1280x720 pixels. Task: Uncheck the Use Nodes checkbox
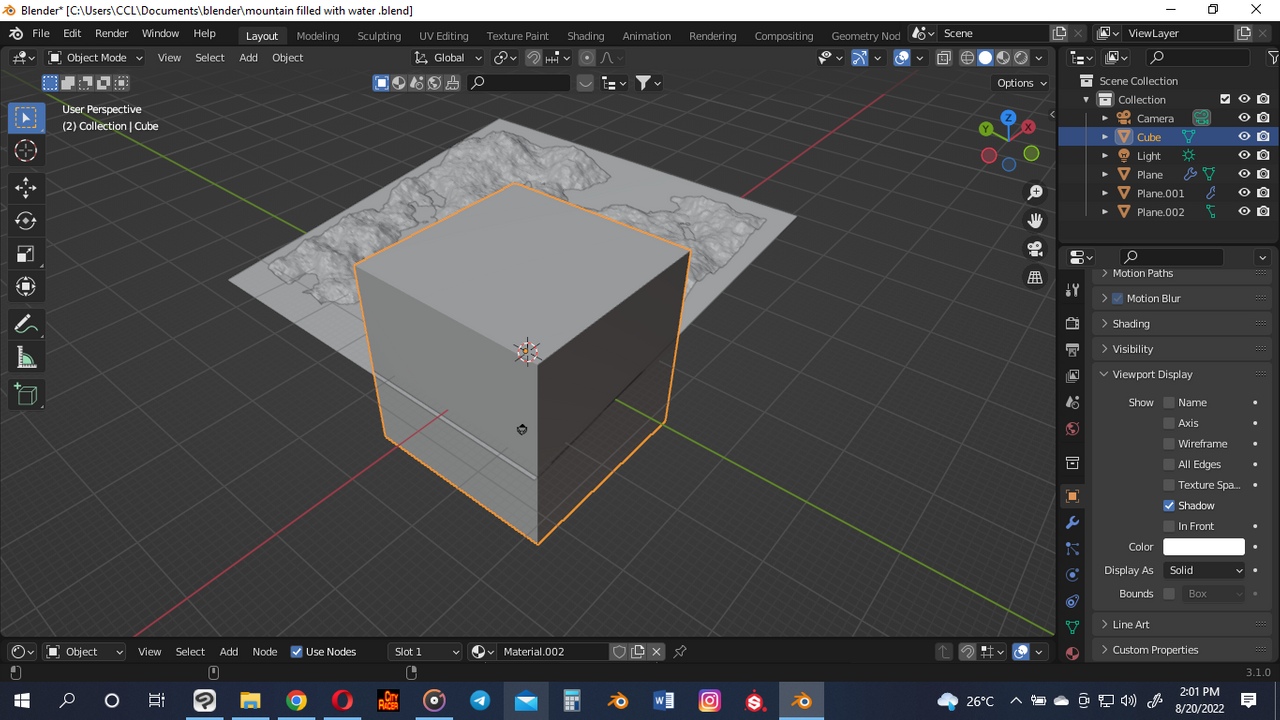click(x=296, y=652)
